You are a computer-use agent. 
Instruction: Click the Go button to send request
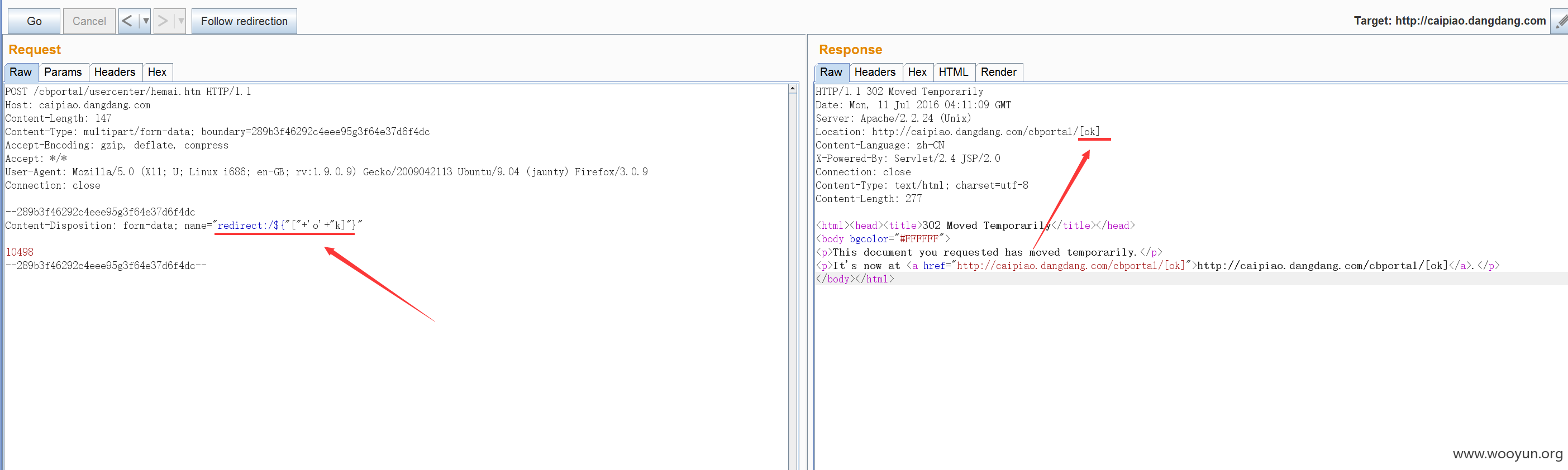34,21
